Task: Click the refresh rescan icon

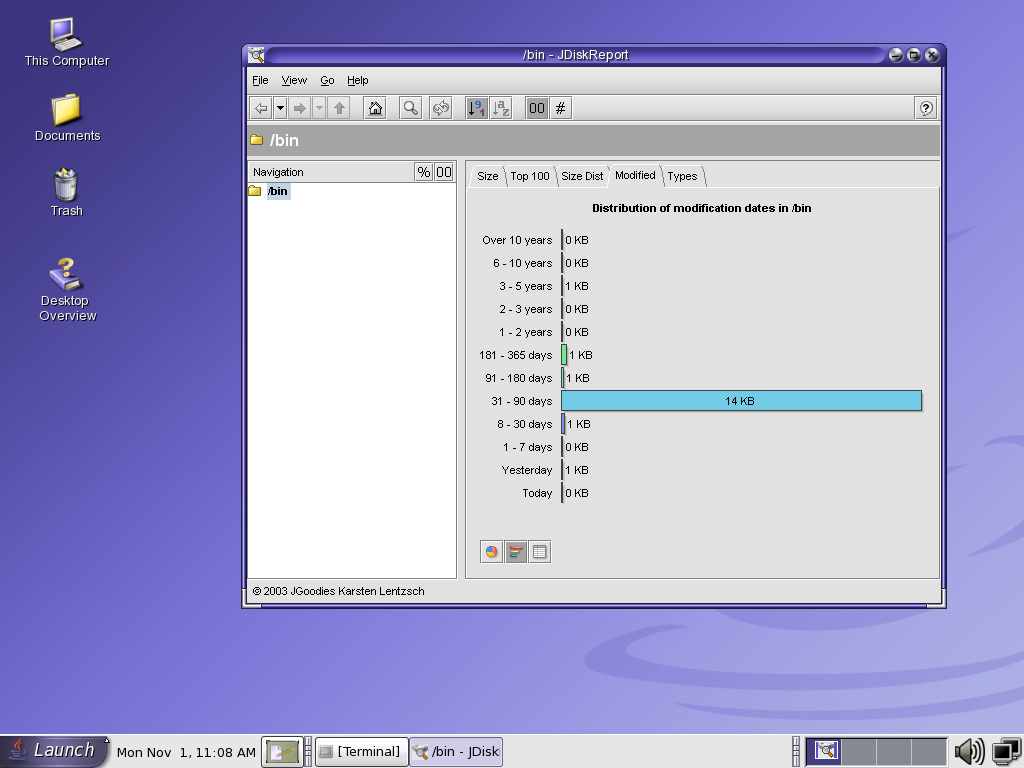Action: [441, 108]
